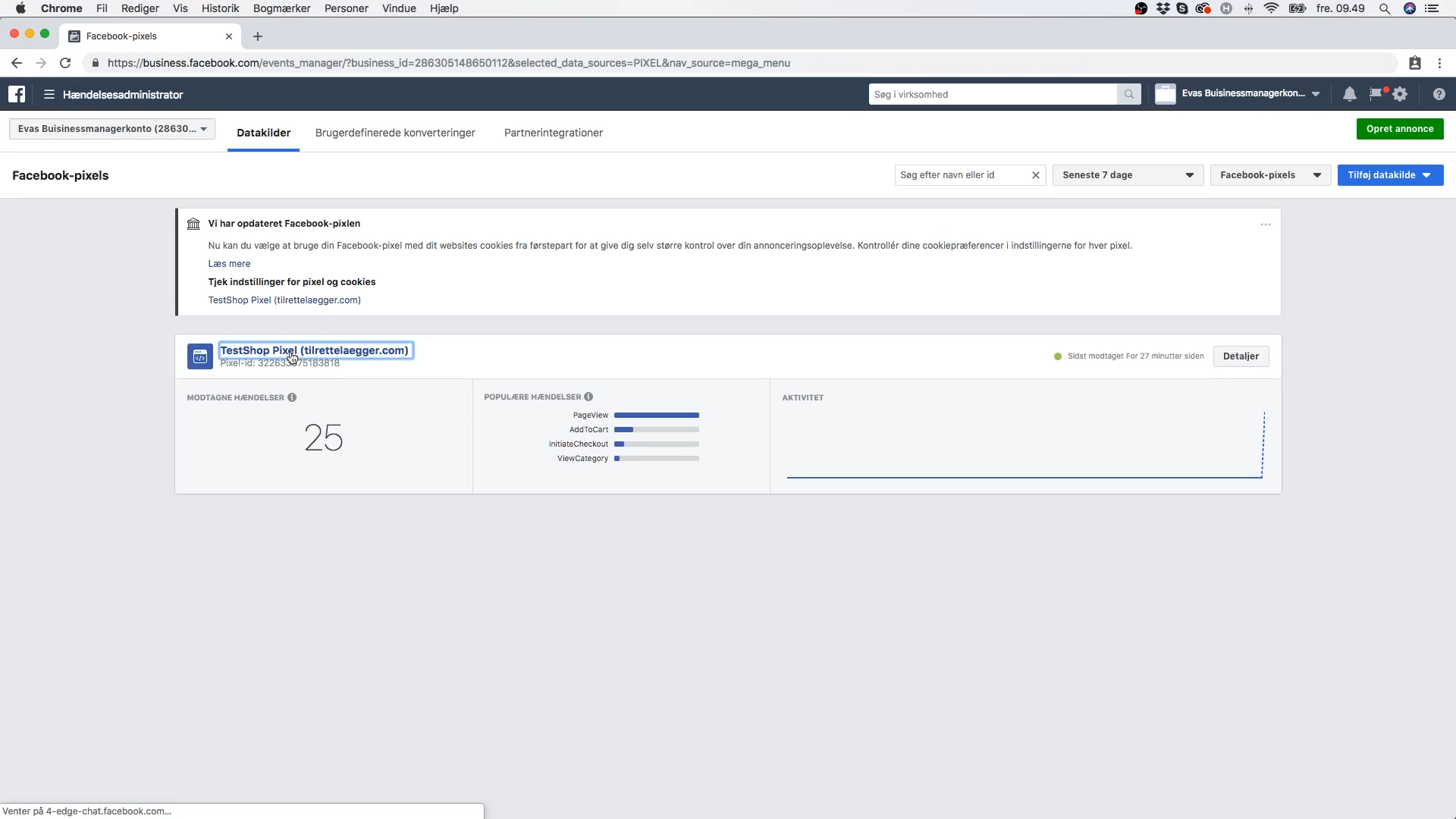The height and width of the screenshot is (819, 1456).
Task: Expand the Tilføj datakilde dropdown
Action: (1390, 175)
